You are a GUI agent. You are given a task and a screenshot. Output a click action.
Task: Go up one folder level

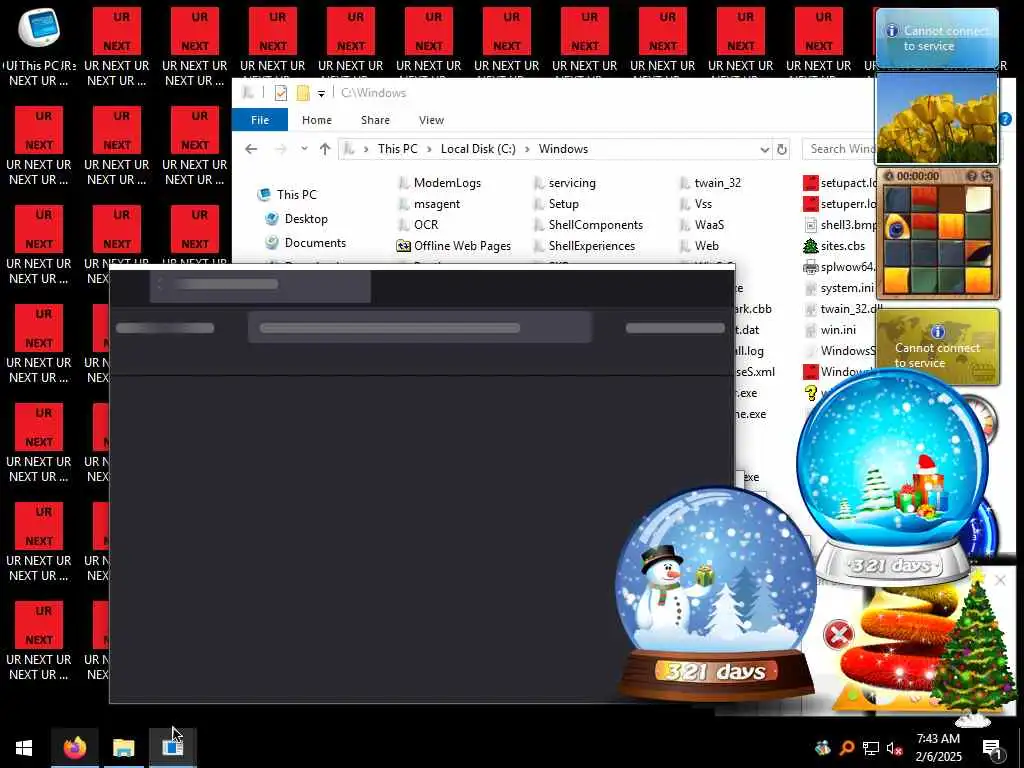[325, 149]
